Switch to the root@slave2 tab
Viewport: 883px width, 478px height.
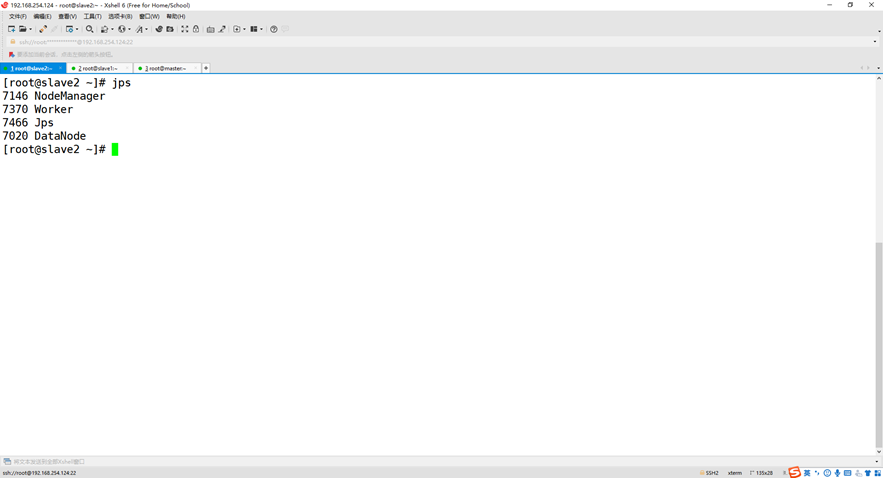point(32,68)
